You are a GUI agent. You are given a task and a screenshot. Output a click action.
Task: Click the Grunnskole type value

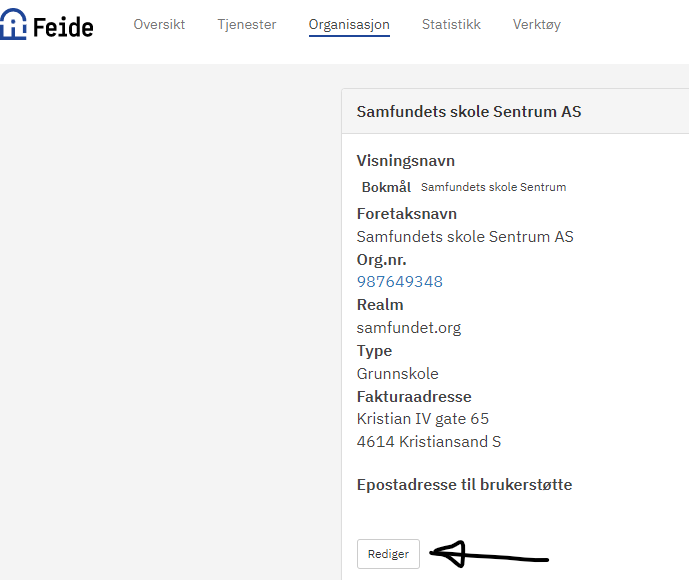click(x=398, y=373)
